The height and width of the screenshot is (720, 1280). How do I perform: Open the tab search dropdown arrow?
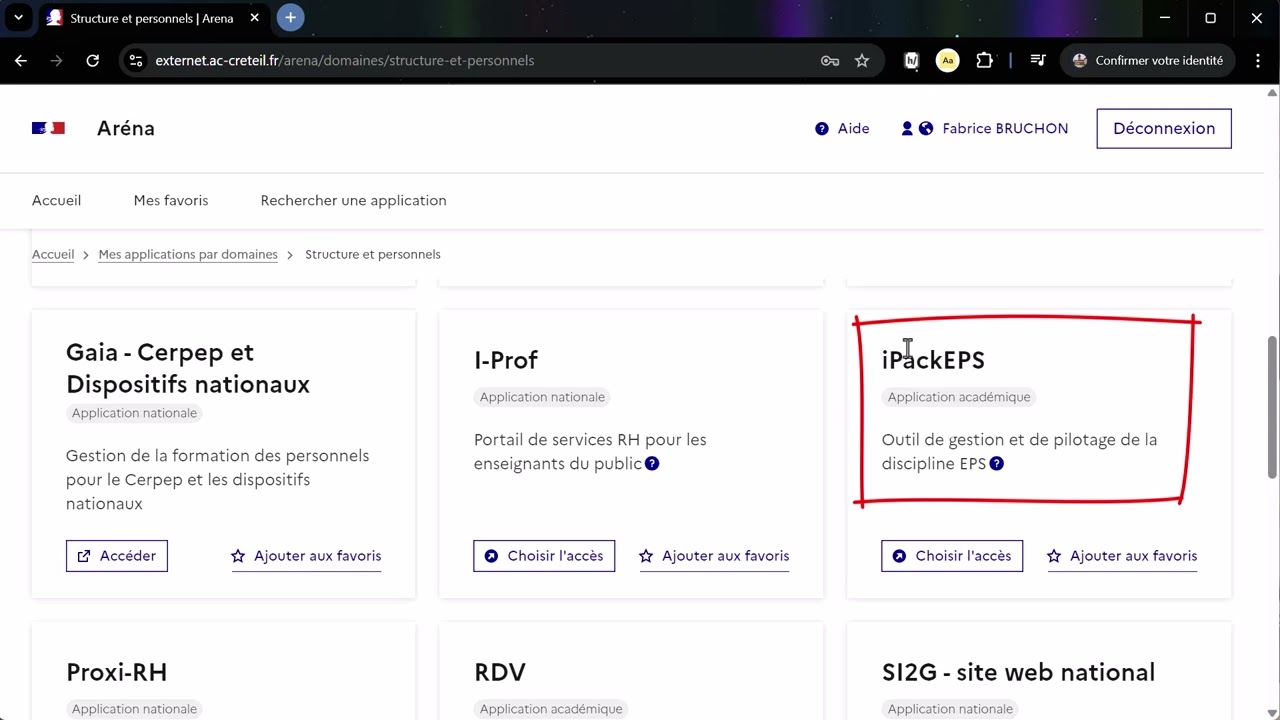18,17
